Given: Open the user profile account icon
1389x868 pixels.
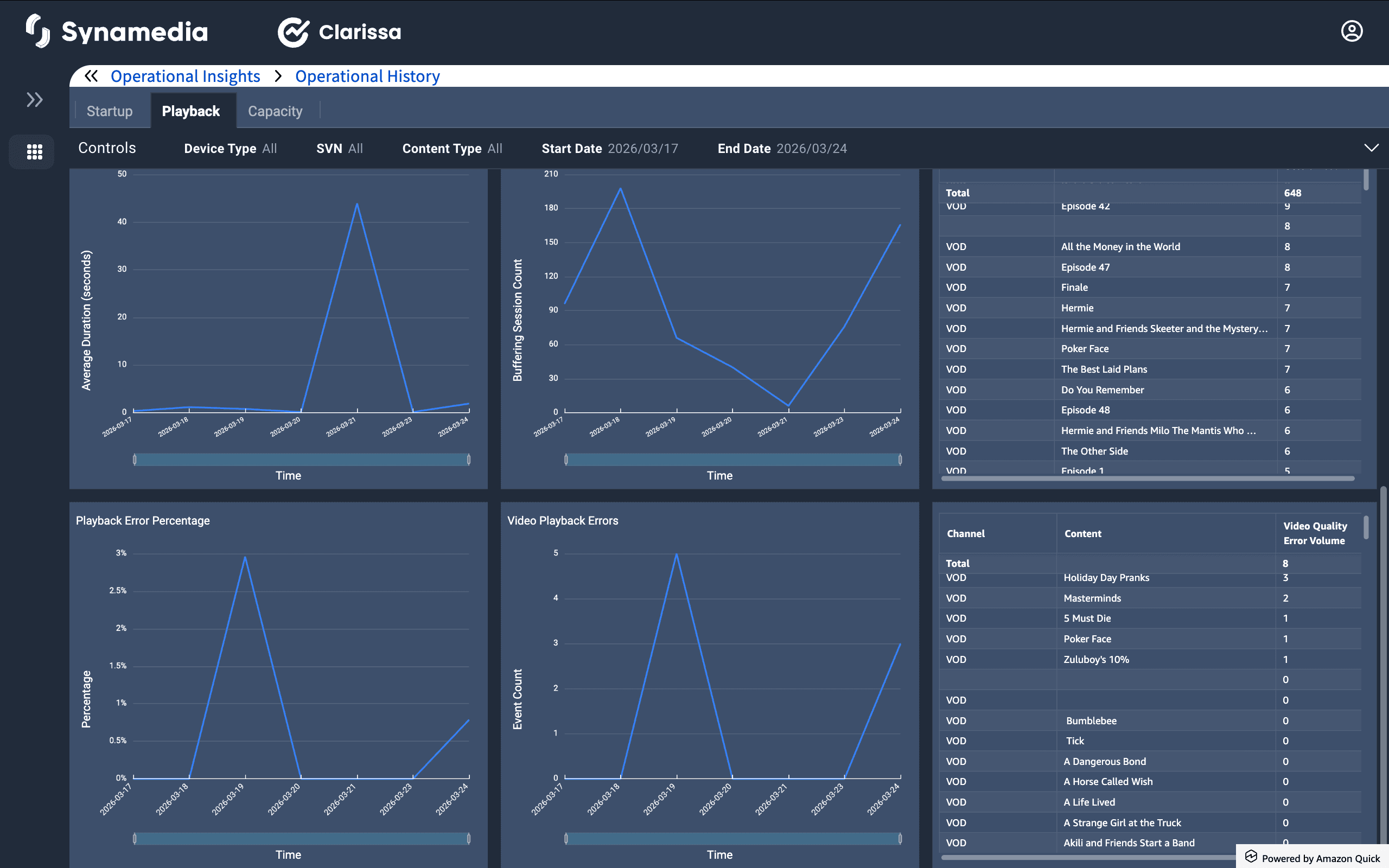Looking at the screenshot, I should (1351, 31).
